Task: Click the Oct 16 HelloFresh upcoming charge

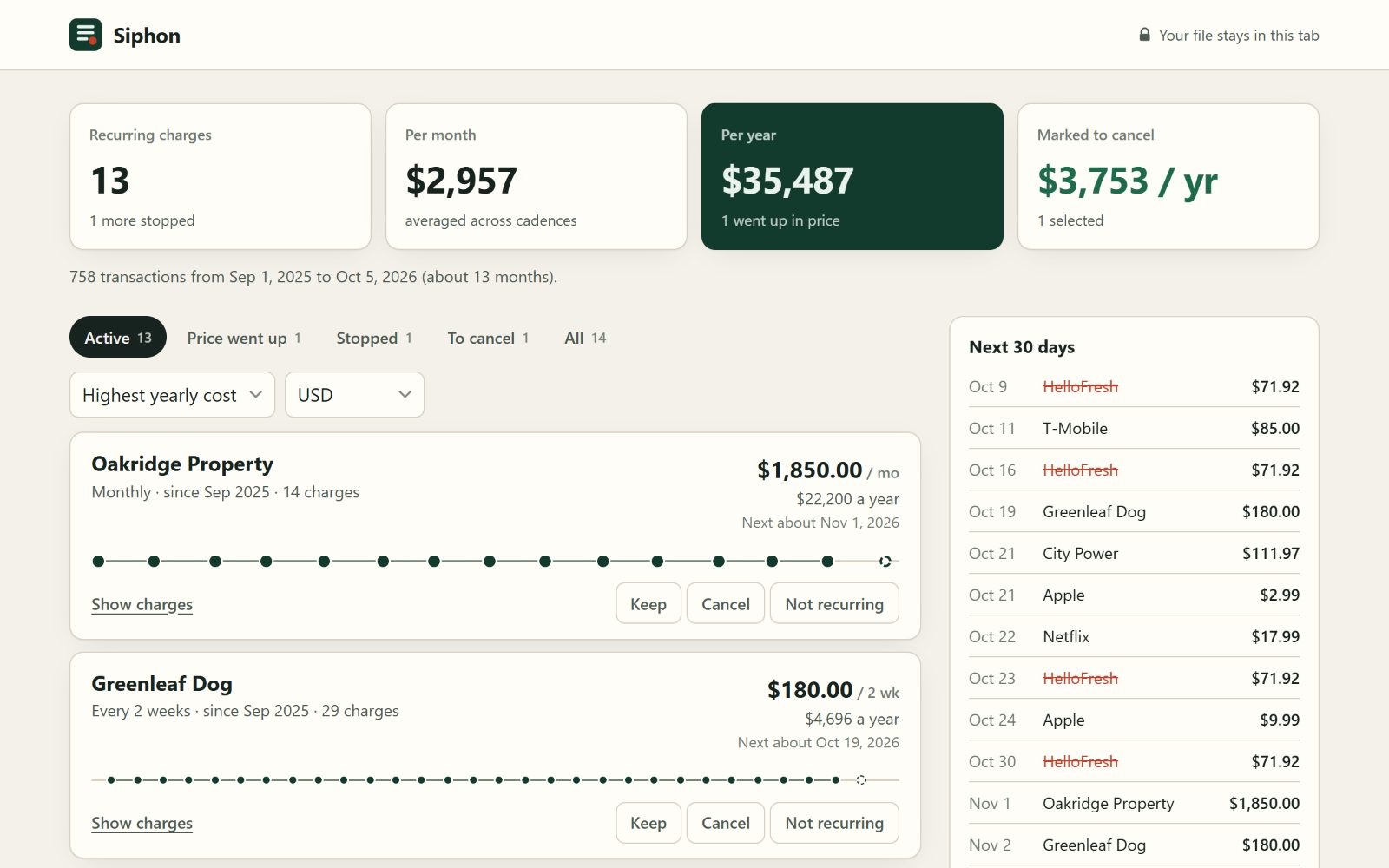Action: [x=1134, y=470]
